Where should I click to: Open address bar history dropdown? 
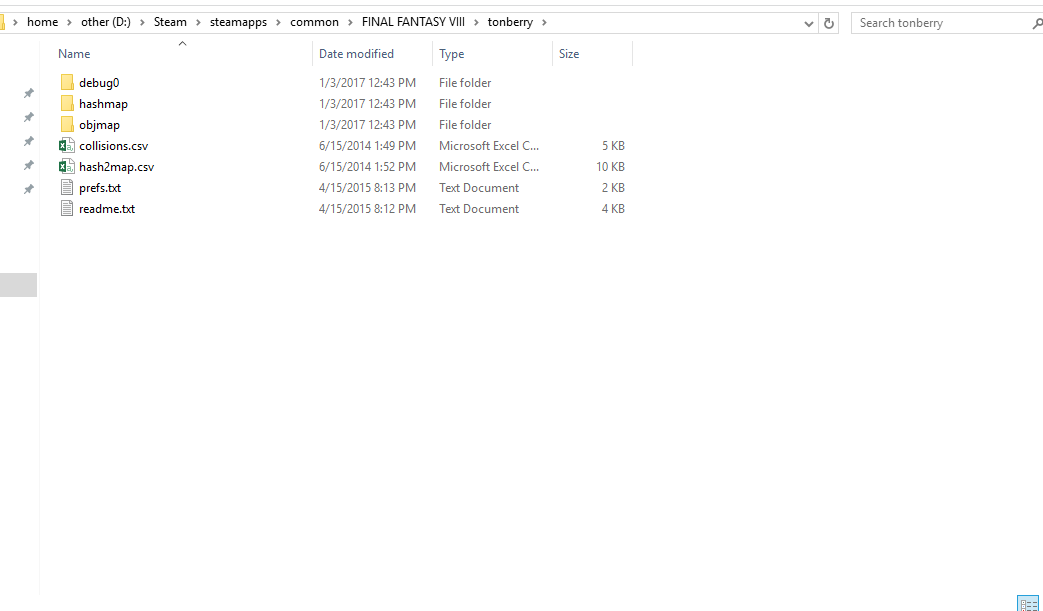[808, 24]
